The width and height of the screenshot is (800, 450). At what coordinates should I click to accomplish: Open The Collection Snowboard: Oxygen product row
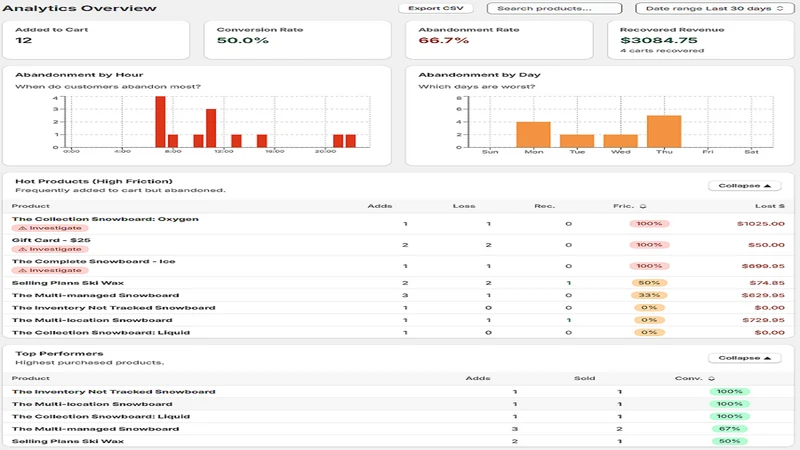(398, 223)
